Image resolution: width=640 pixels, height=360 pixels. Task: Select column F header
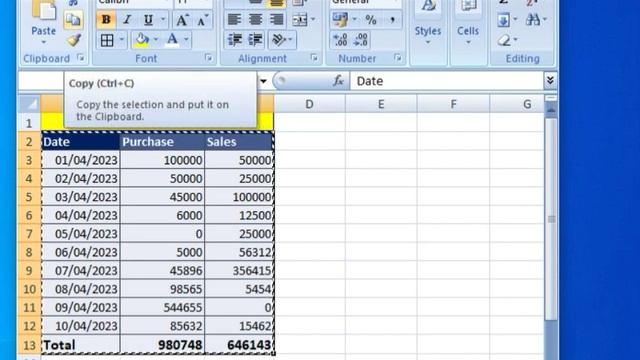(x=453, y=104)
